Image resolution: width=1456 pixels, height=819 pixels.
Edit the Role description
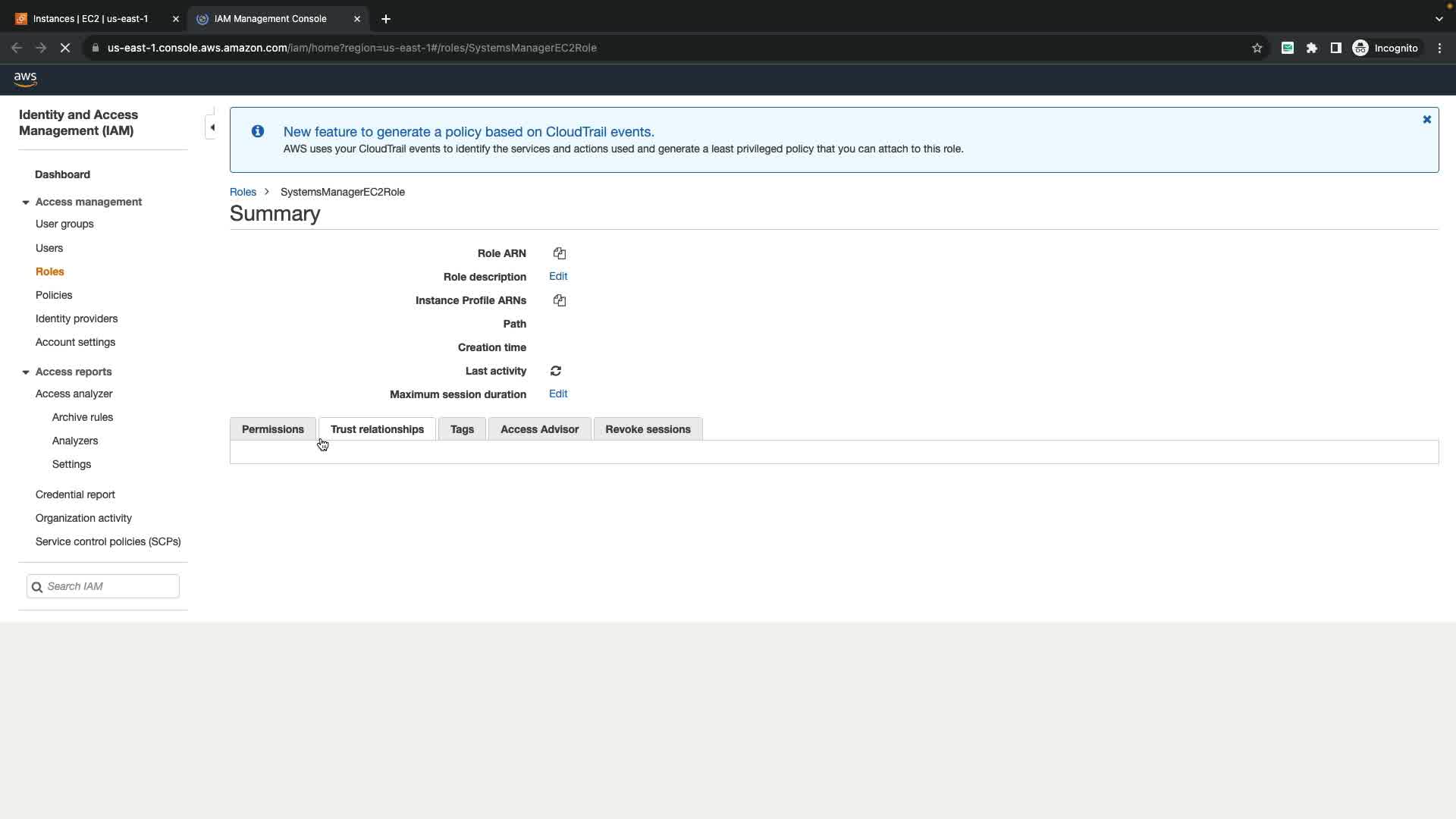pyautogui.click(x=558, y=277)
